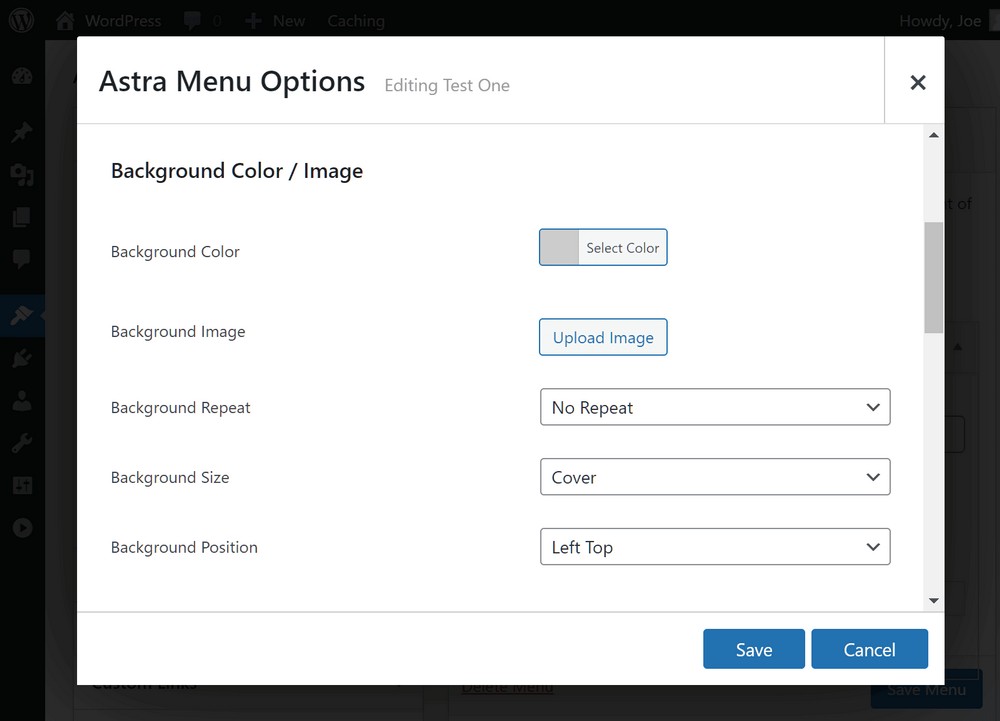Open Plugins from the sidebar

click(22, 359)
